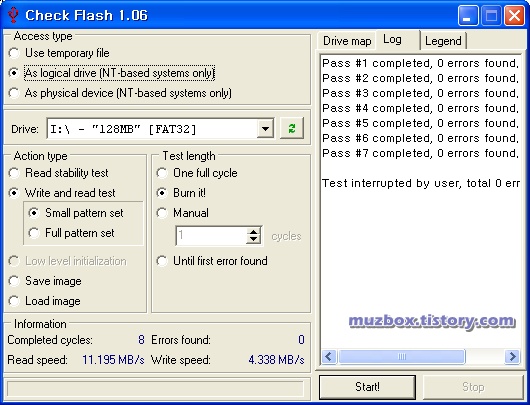The image size is (530, 405).
Task: Click the Start! button
Action: (x=367, y=387)
